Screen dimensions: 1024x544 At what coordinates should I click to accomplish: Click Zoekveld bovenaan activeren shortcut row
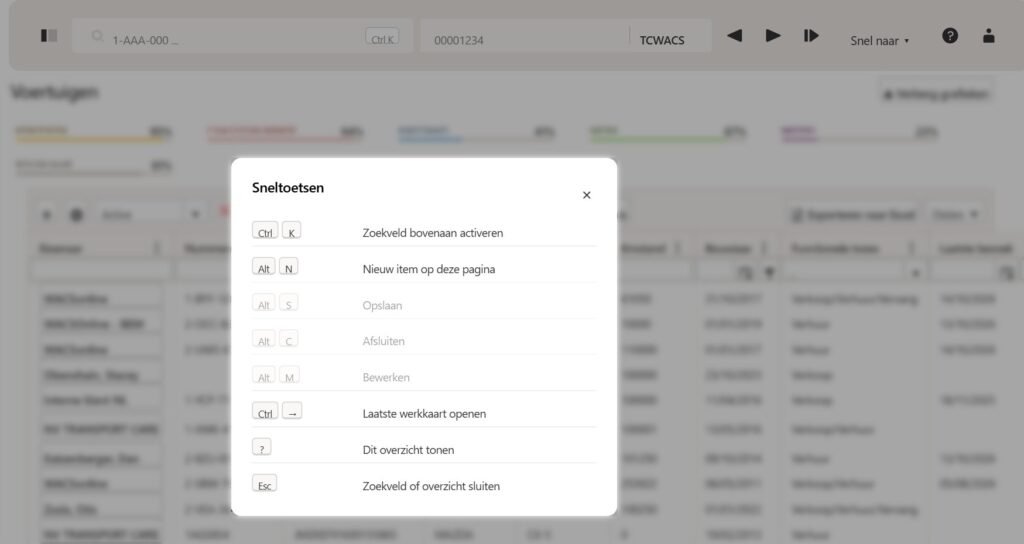coord(424,232)
